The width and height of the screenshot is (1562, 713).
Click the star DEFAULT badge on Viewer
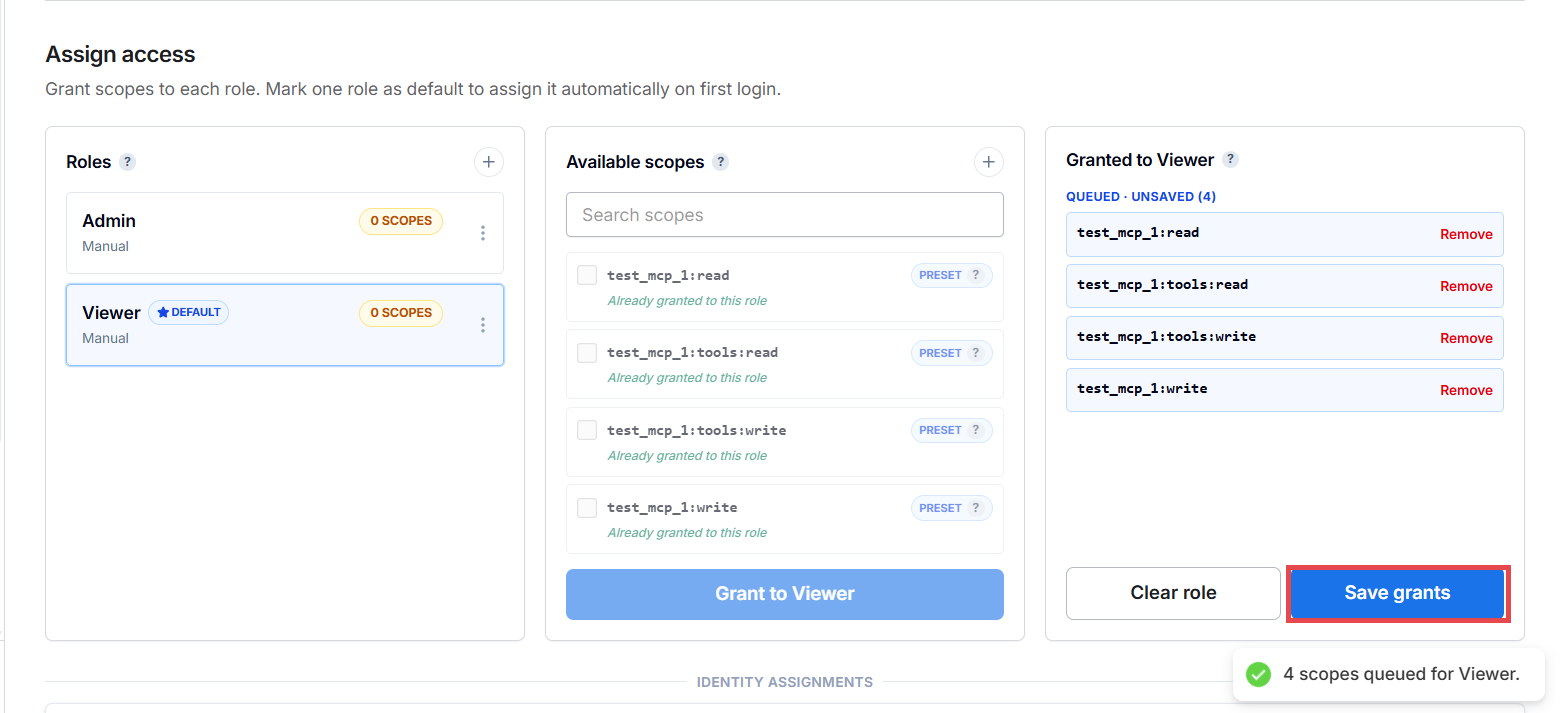coord(189,312)
